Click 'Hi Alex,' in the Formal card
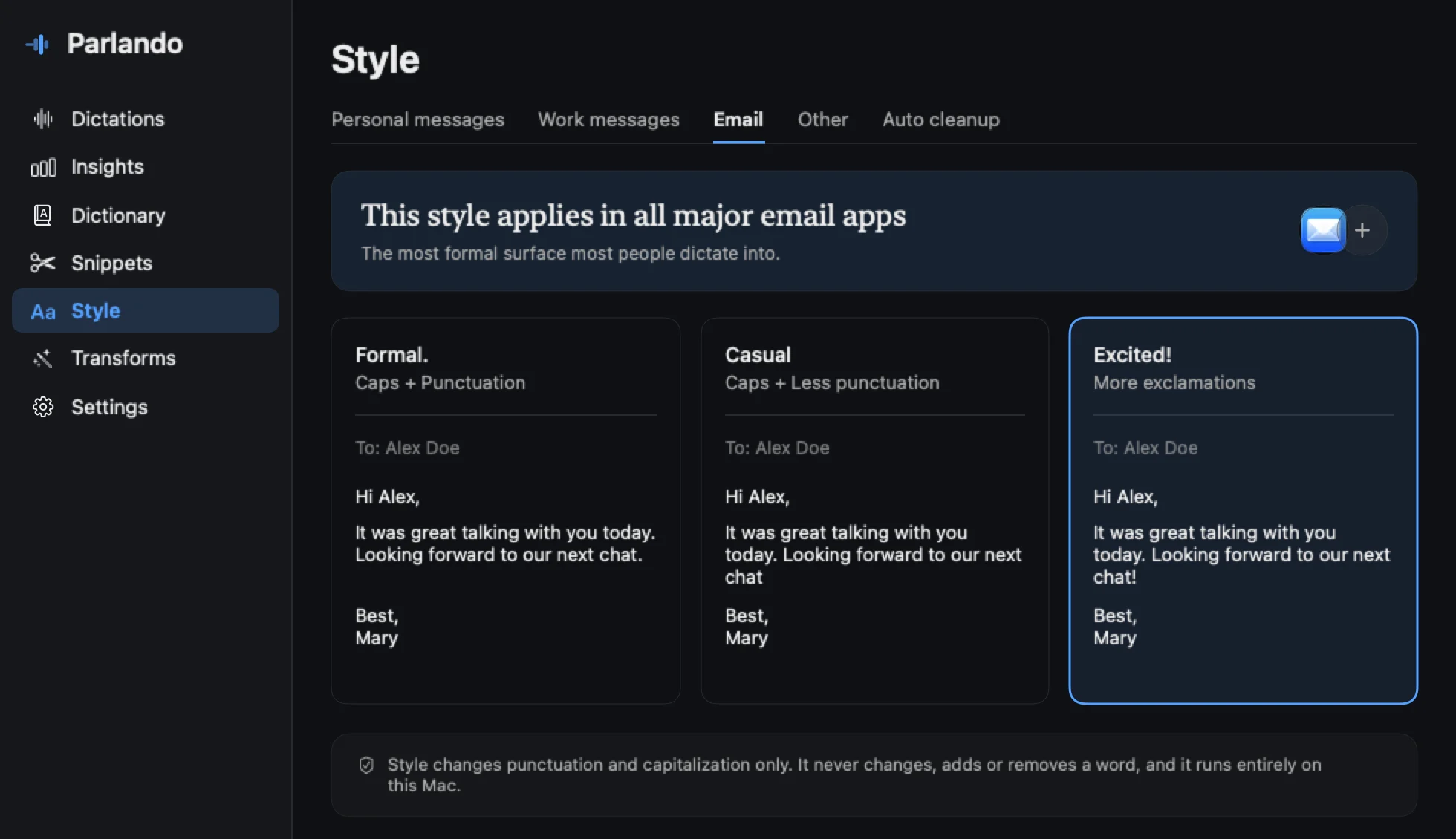 [387, 497]
